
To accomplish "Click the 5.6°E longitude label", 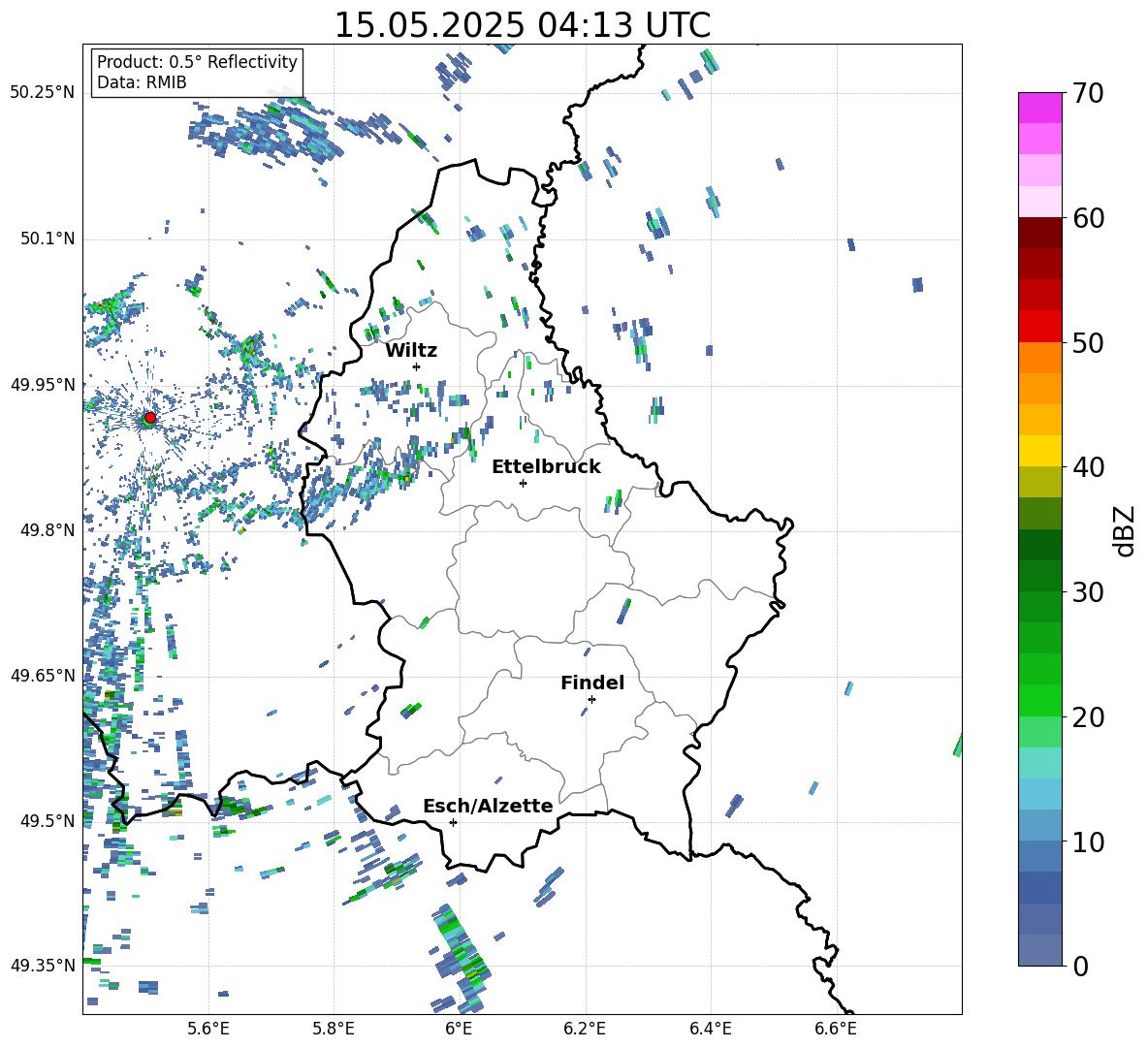I will (208, 1029).
